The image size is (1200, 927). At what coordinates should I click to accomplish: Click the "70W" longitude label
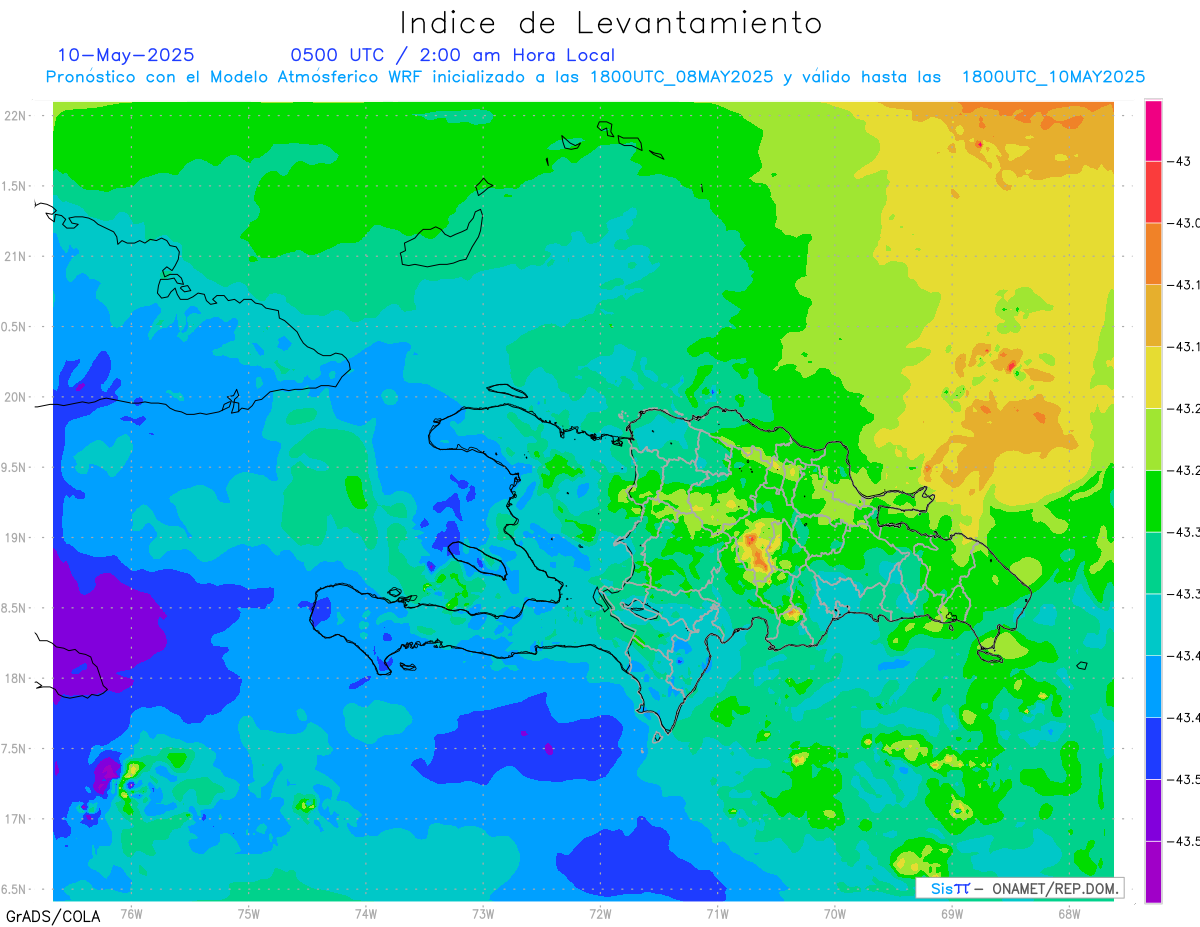pos(835,914)
